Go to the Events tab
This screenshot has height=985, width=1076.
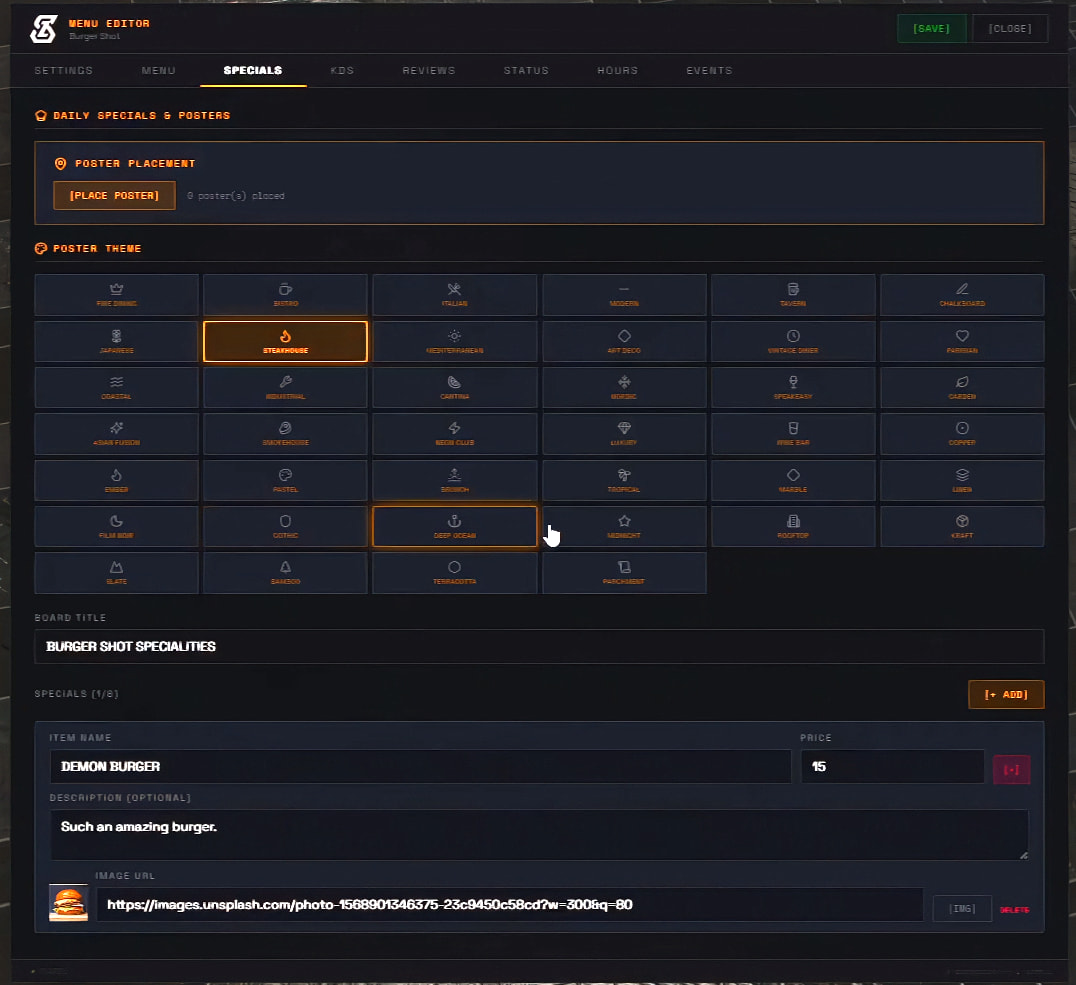coord(710,71)
